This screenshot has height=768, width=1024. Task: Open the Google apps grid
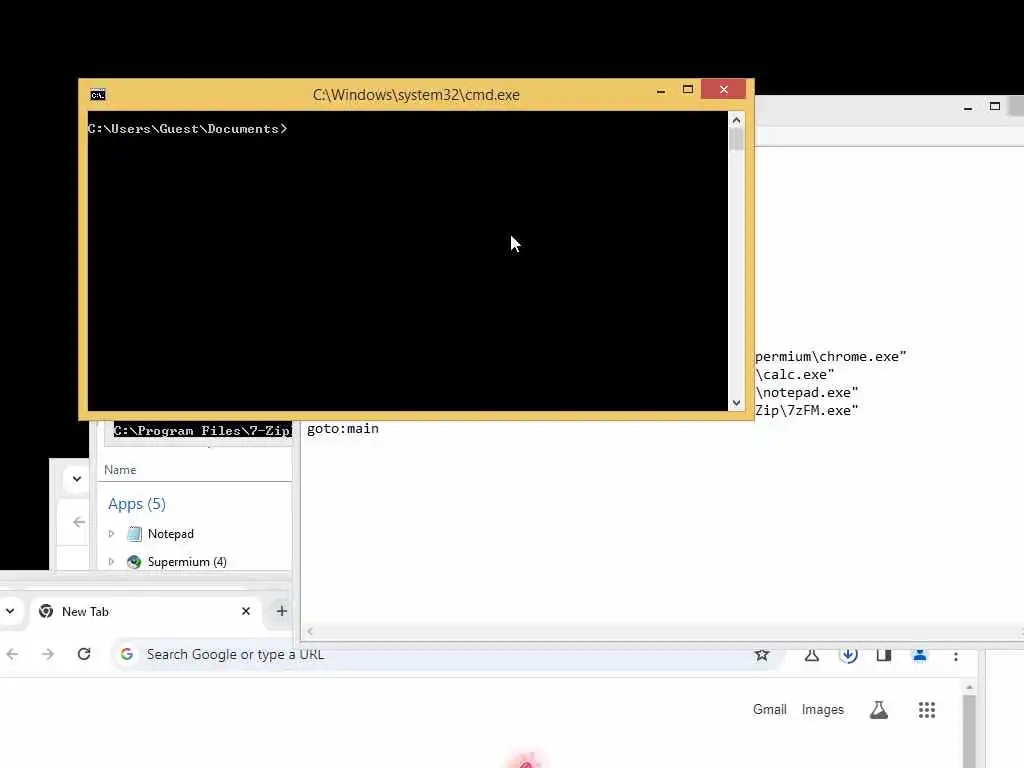927,710
